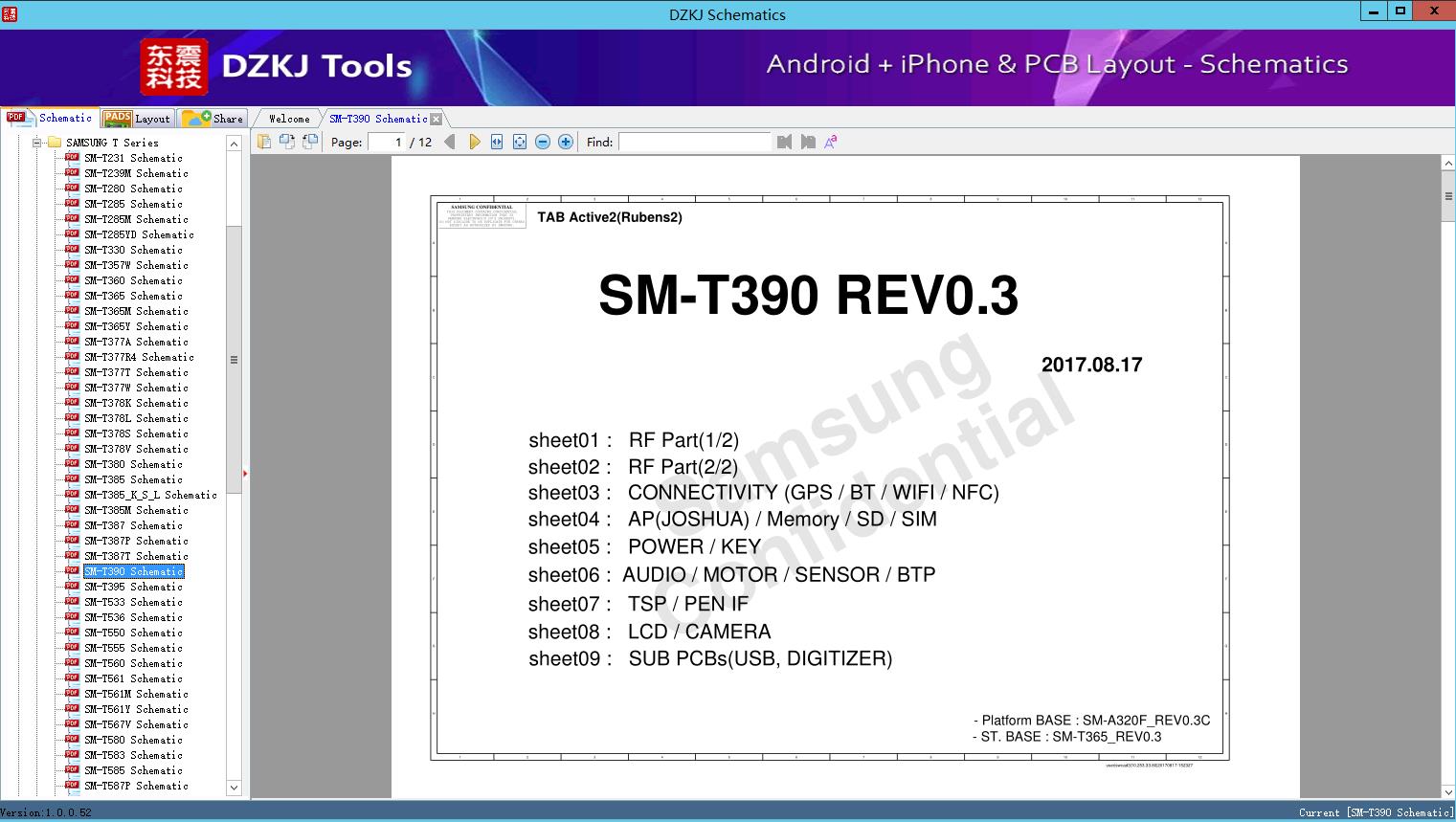Minimize the DZKJ Schematics window

click(1374, 11)
